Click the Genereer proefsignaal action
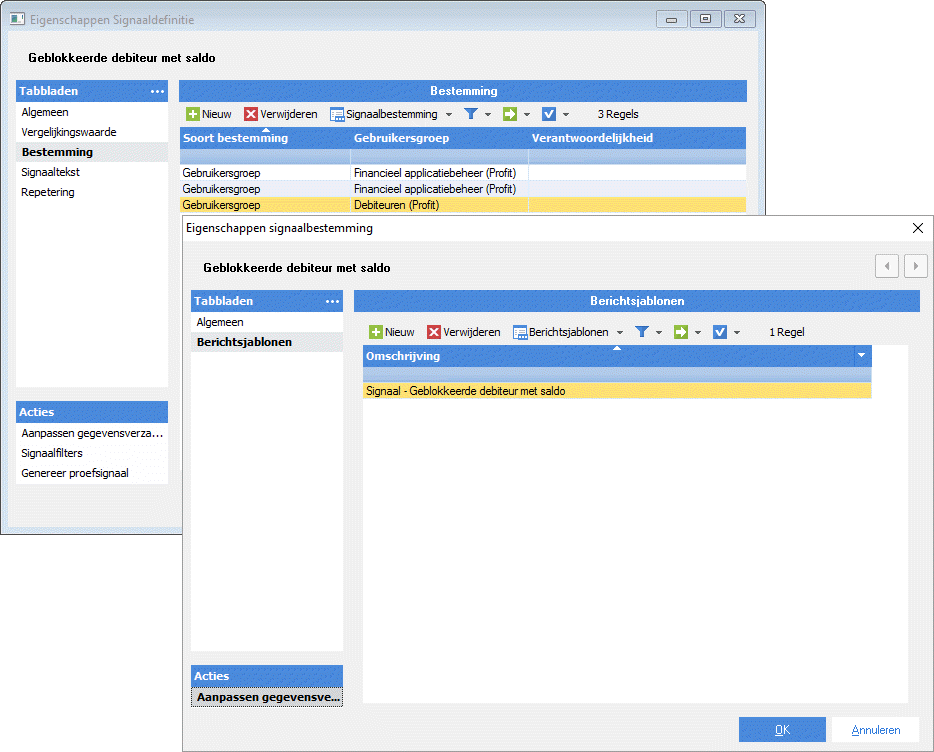934x752 pixels. tap(75, 473)
